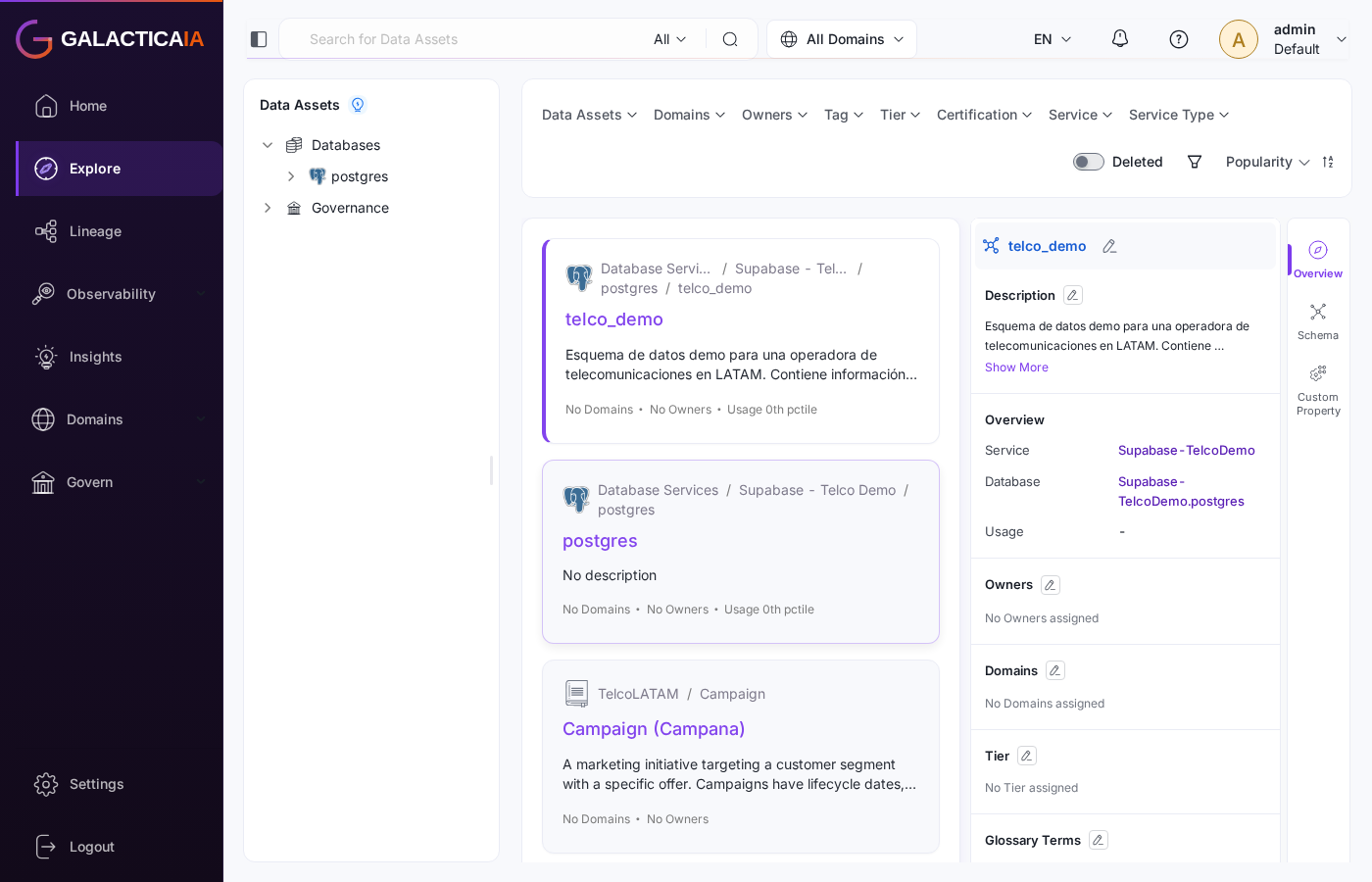Screen dimensions: 1372x882
Task: Expand Domains sidebar menu
Action: click(x=120, y=419)
